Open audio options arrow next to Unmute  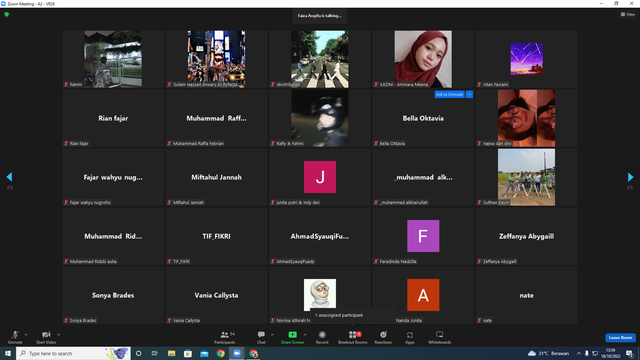point(26,335)
